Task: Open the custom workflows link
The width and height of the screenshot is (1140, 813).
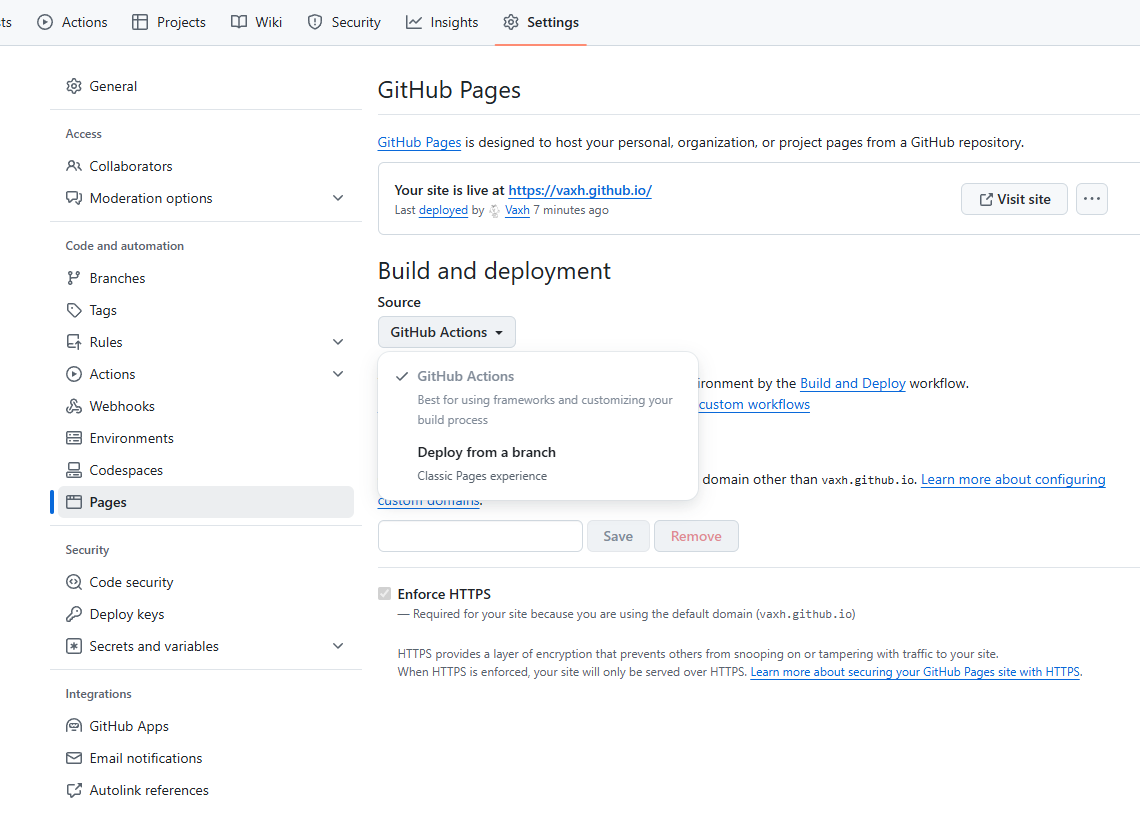Action: coord(754,404)
